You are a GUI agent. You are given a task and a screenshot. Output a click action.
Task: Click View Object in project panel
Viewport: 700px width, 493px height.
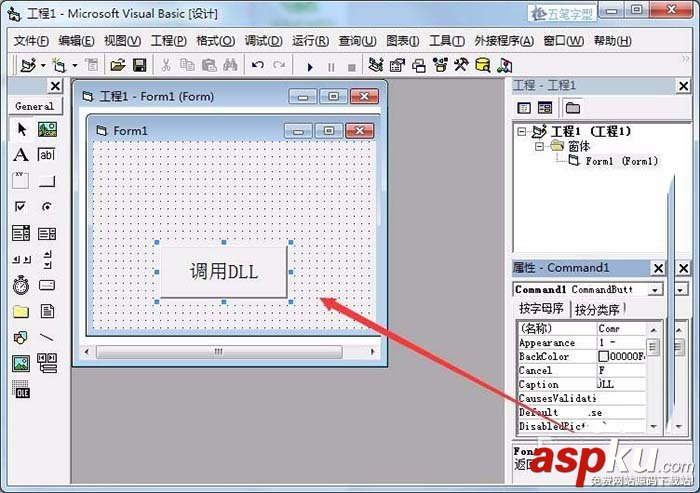tap(545, 108)
